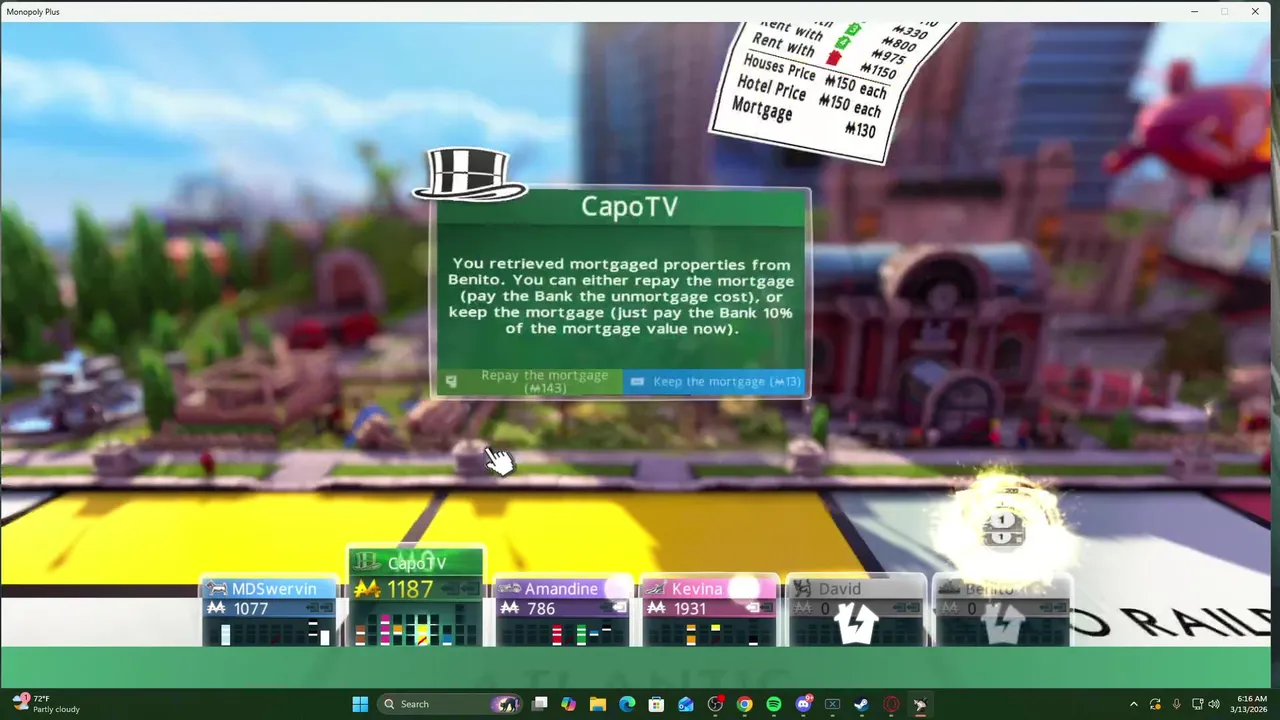Show hidden system tray icons

[1134, 704]
